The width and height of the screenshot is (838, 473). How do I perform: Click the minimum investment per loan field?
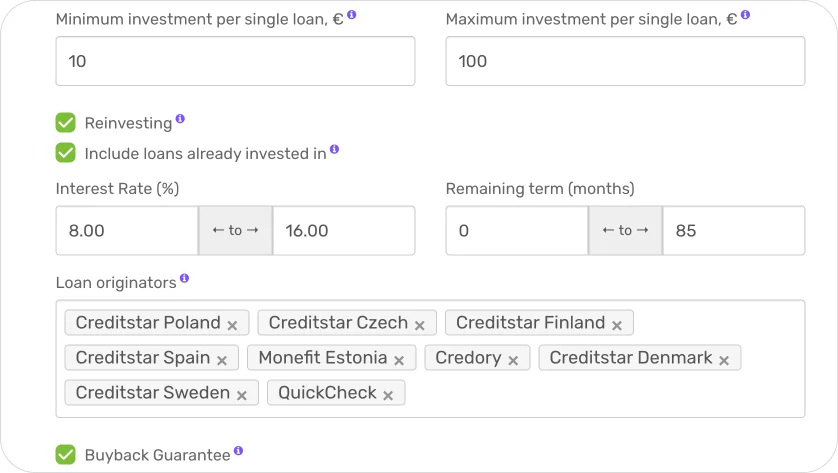coord(235,61)
